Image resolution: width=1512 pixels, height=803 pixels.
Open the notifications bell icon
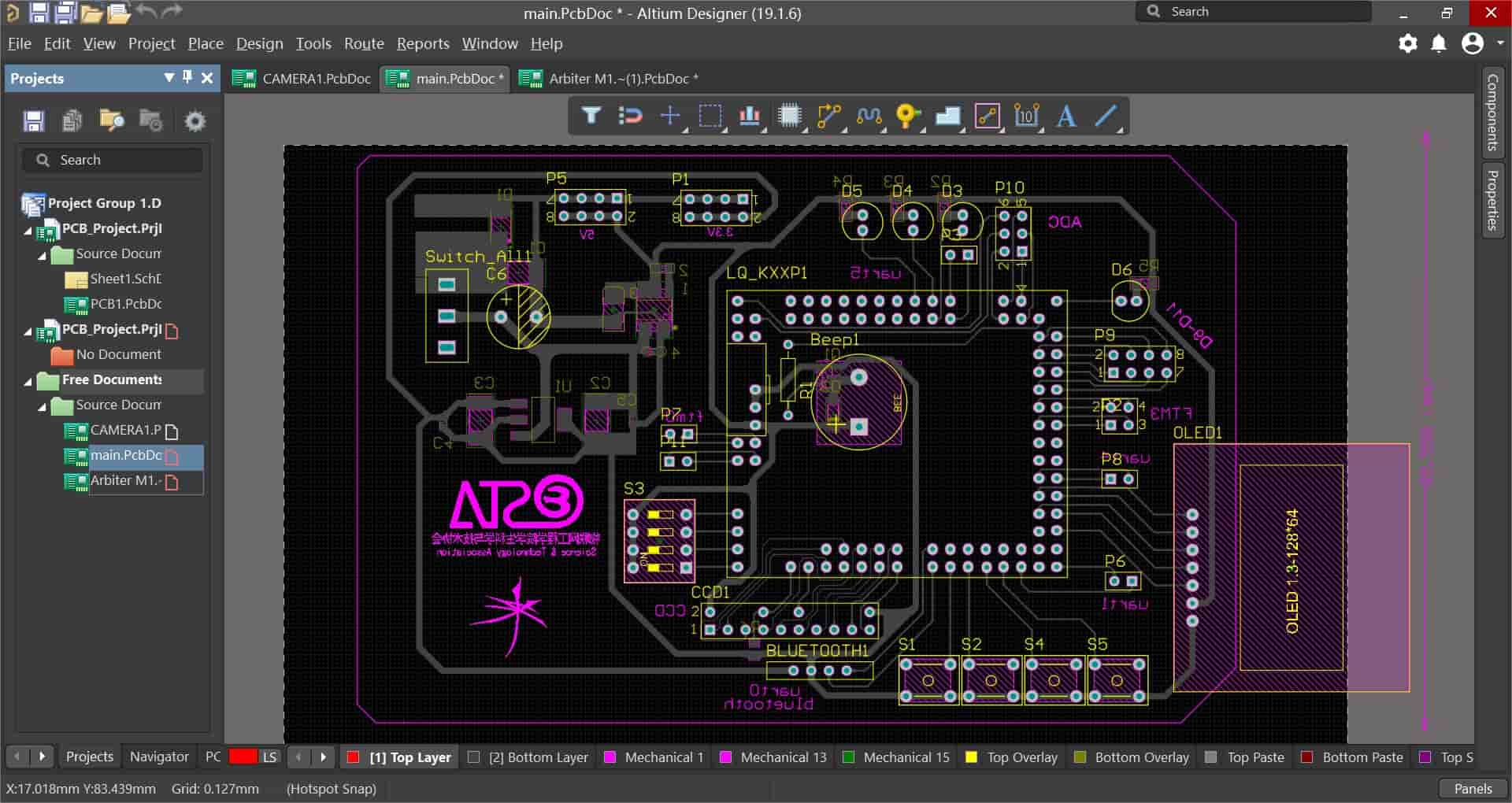[1439, 43]
